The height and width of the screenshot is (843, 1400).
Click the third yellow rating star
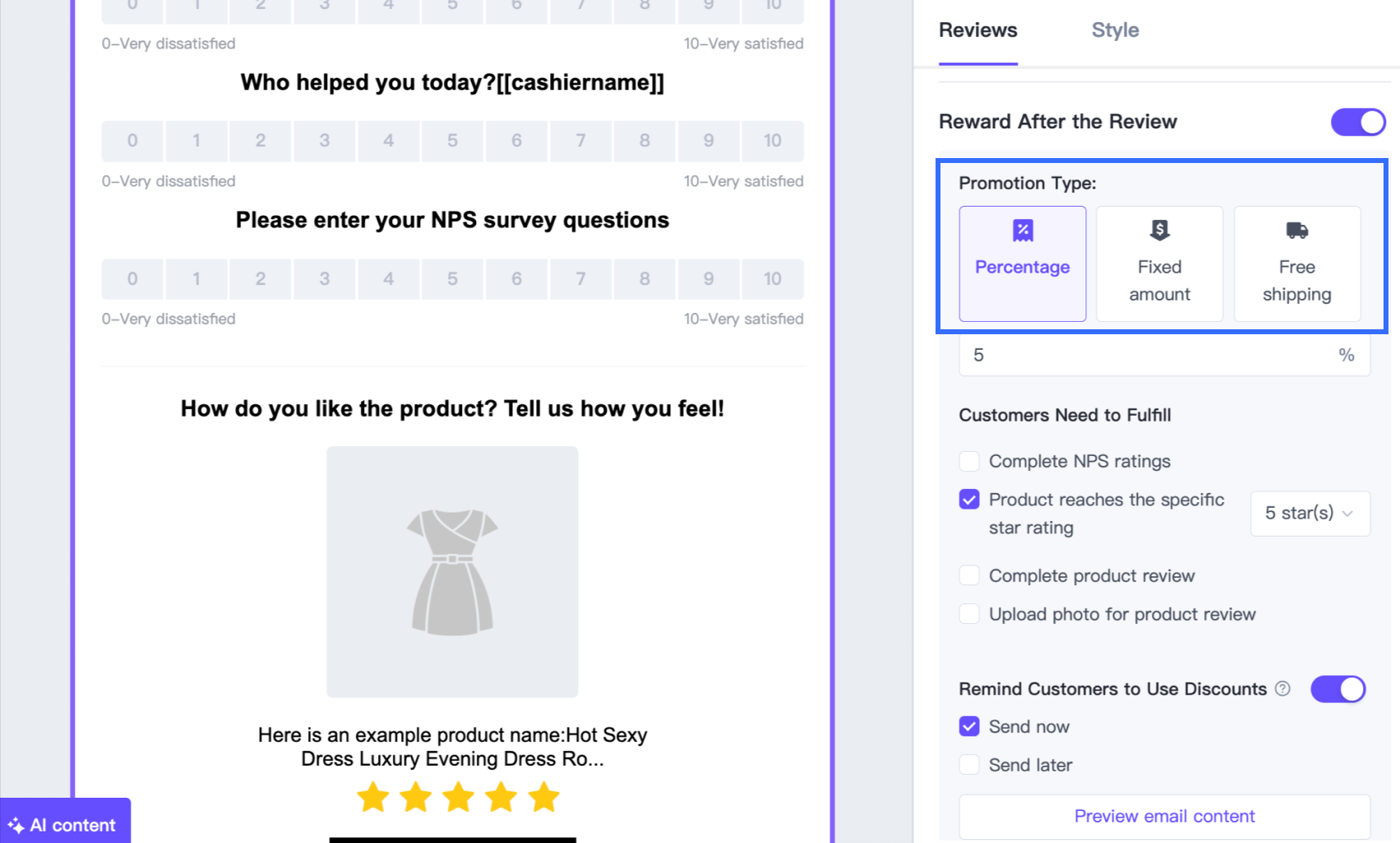click(458, 797)
